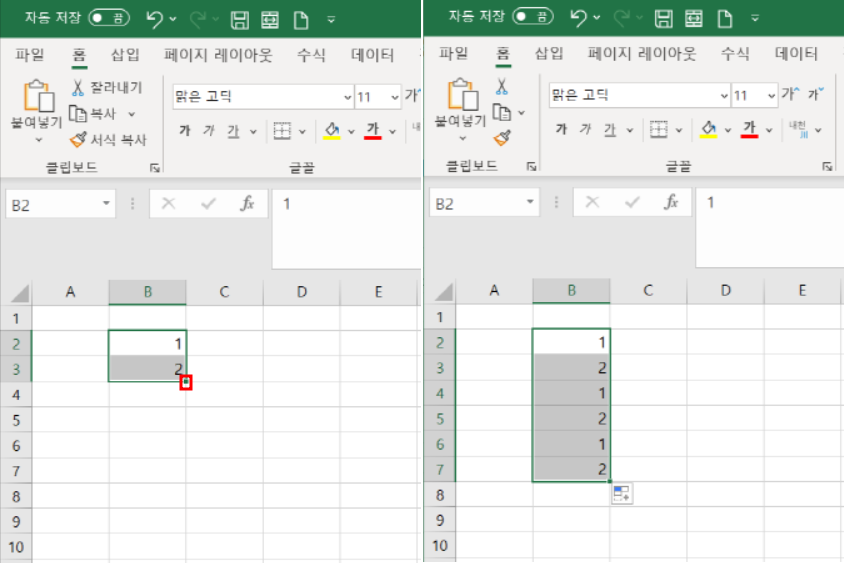Open 파일 tab in left window
This screenshot has height=570, width=847.
click(x=30, y=55)
